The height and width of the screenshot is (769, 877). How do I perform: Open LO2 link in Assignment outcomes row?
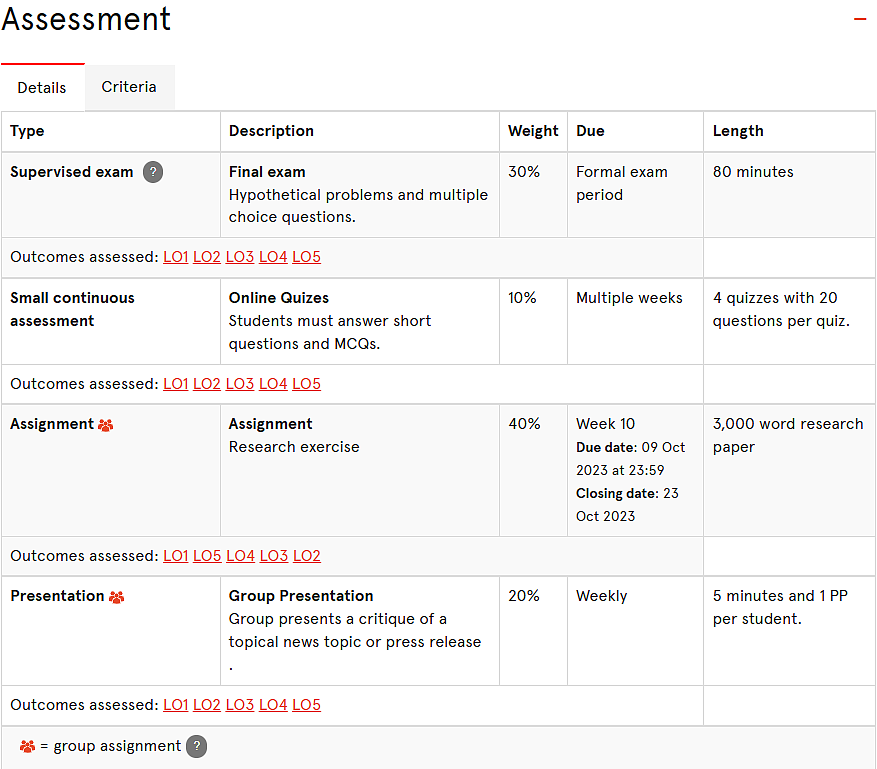point(307,555)
